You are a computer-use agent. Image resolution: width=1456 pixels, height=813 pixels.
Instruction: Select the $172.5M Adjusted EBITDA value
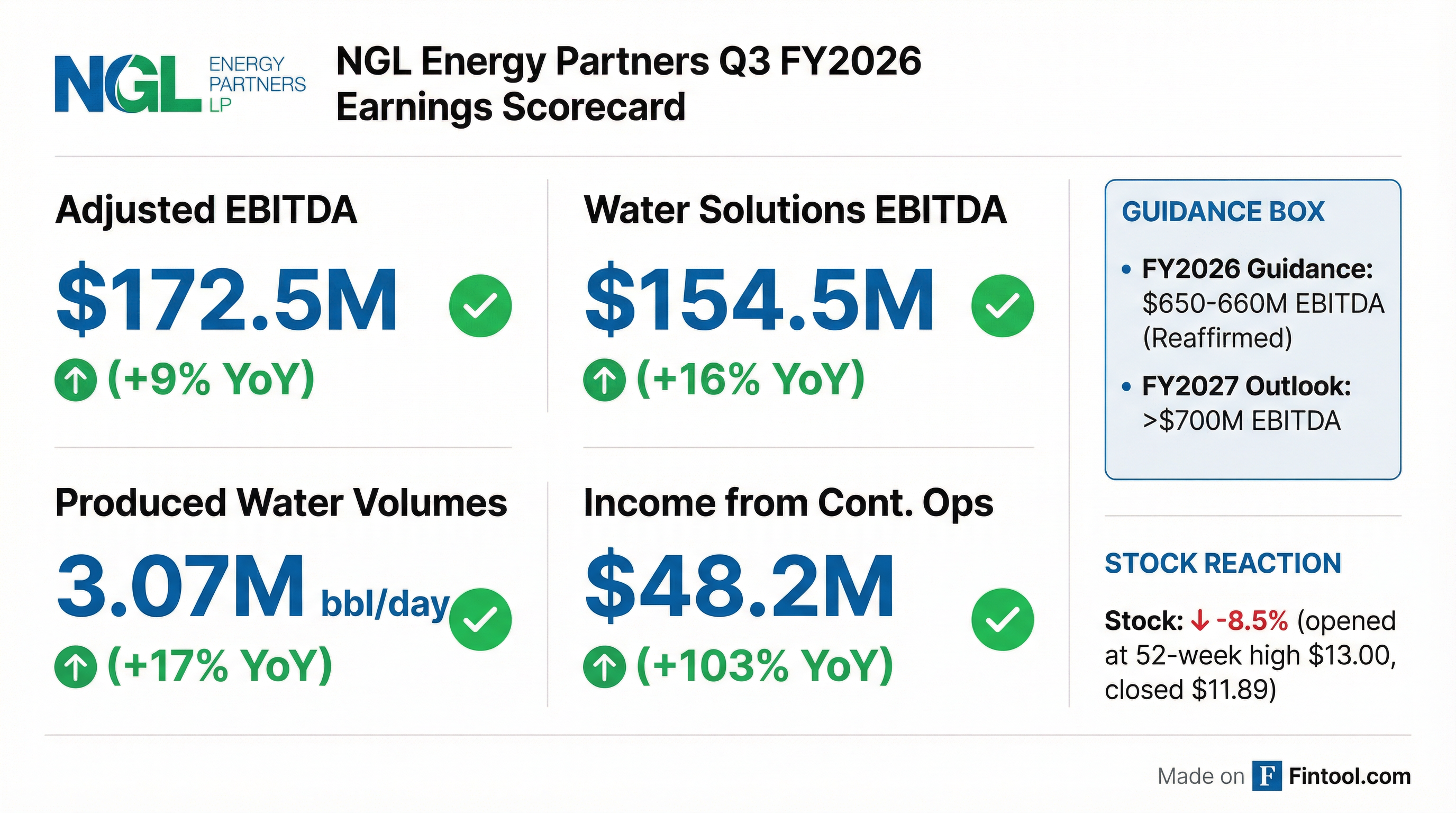pos(226,300)
